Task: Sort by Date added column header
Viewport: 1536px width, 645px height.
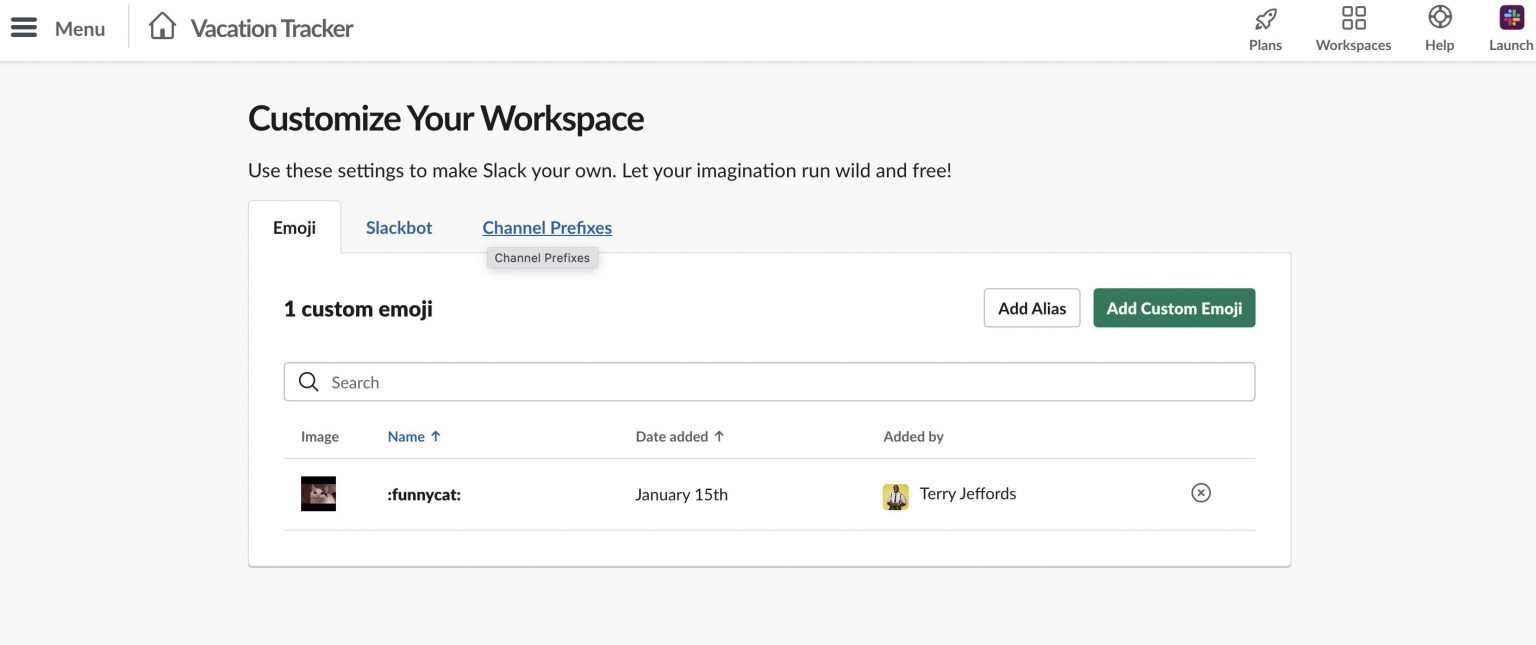Action: tap(680, 437)
